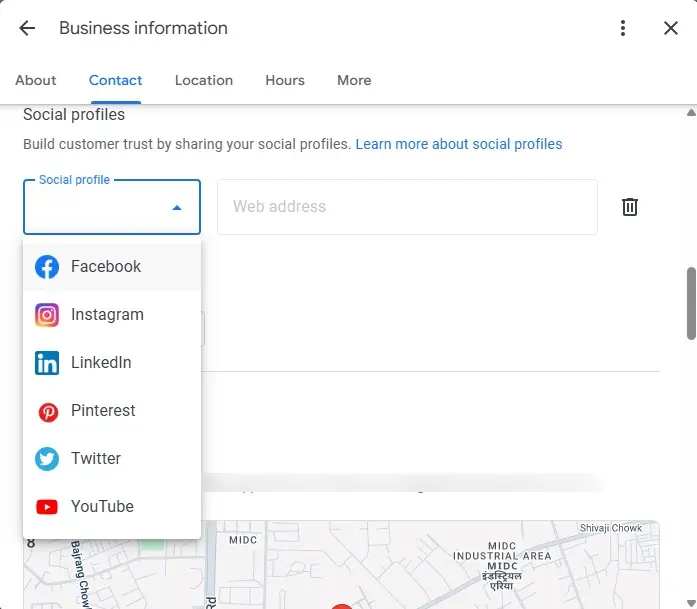Focus the Web address input field
Image resolution: width=697 pixels, height=609 pixels.
click(x=407, y=207)
